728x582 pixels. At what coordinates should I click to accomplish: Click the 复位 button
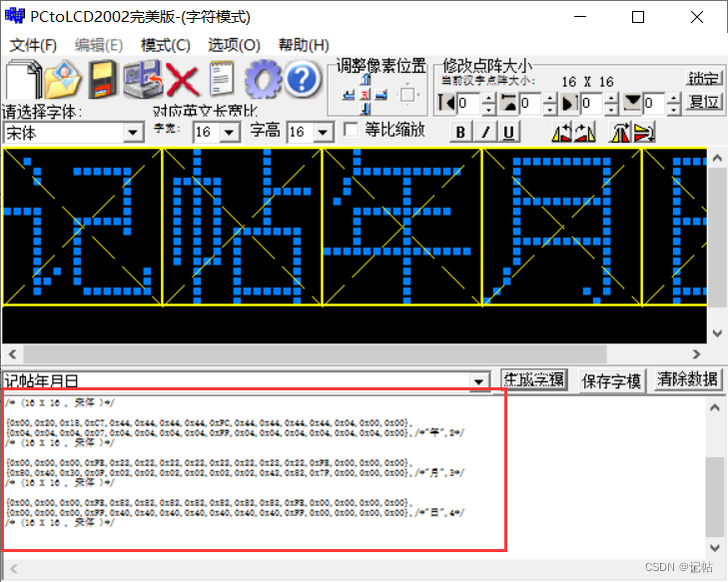[x=704, y=102]
